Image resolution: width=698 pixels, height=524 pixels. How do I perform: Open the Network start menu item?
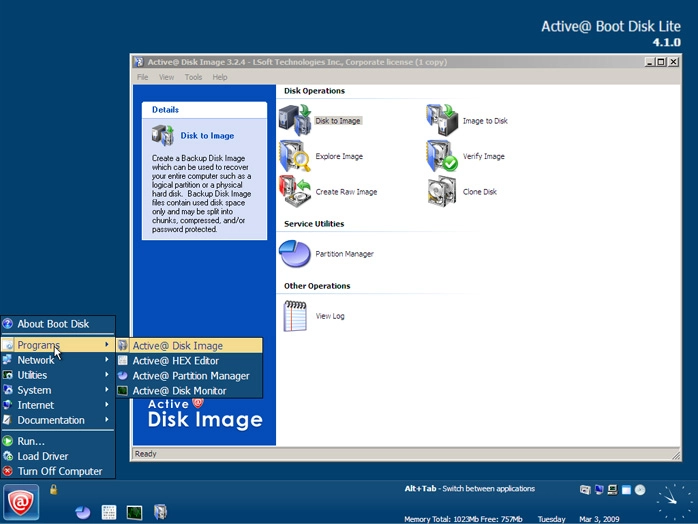(x=58, y=360)
